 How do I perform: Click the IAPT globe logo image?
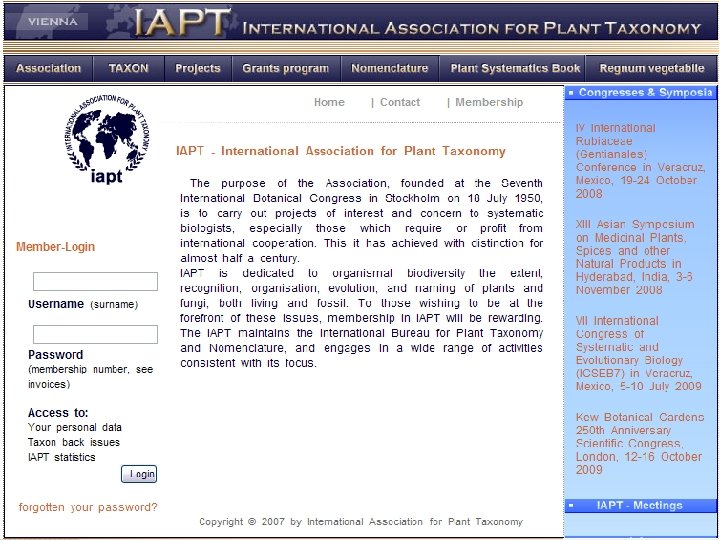coord(107,139)
